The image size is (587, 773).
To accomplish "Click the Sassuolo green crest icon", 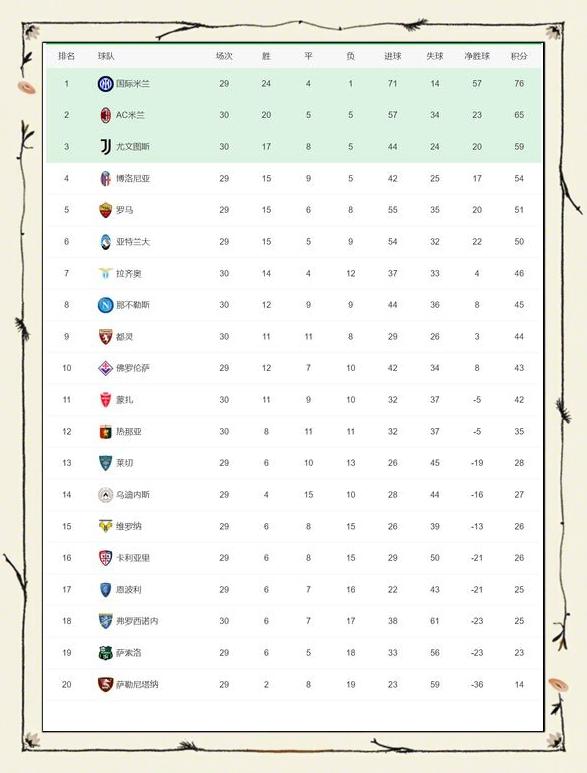I will pos(105,653).
